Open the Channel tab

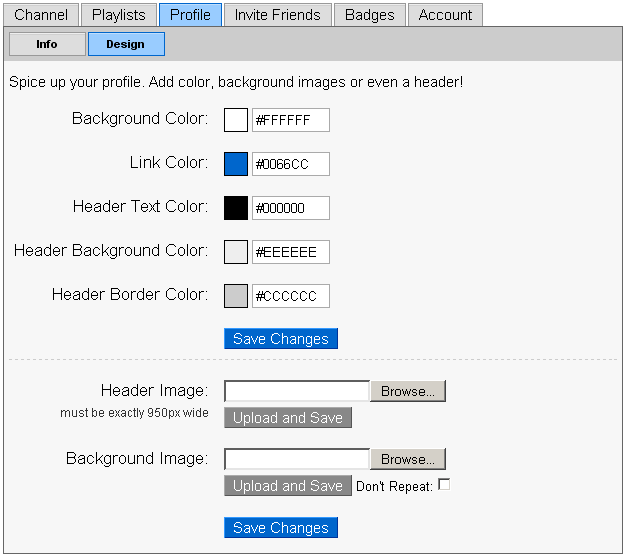coord(41,15)
